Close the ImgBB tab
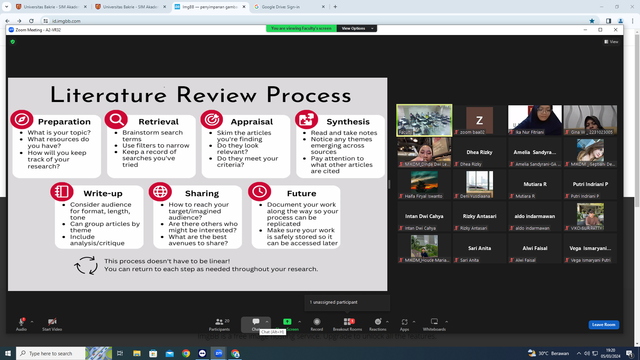 [244, 7]
